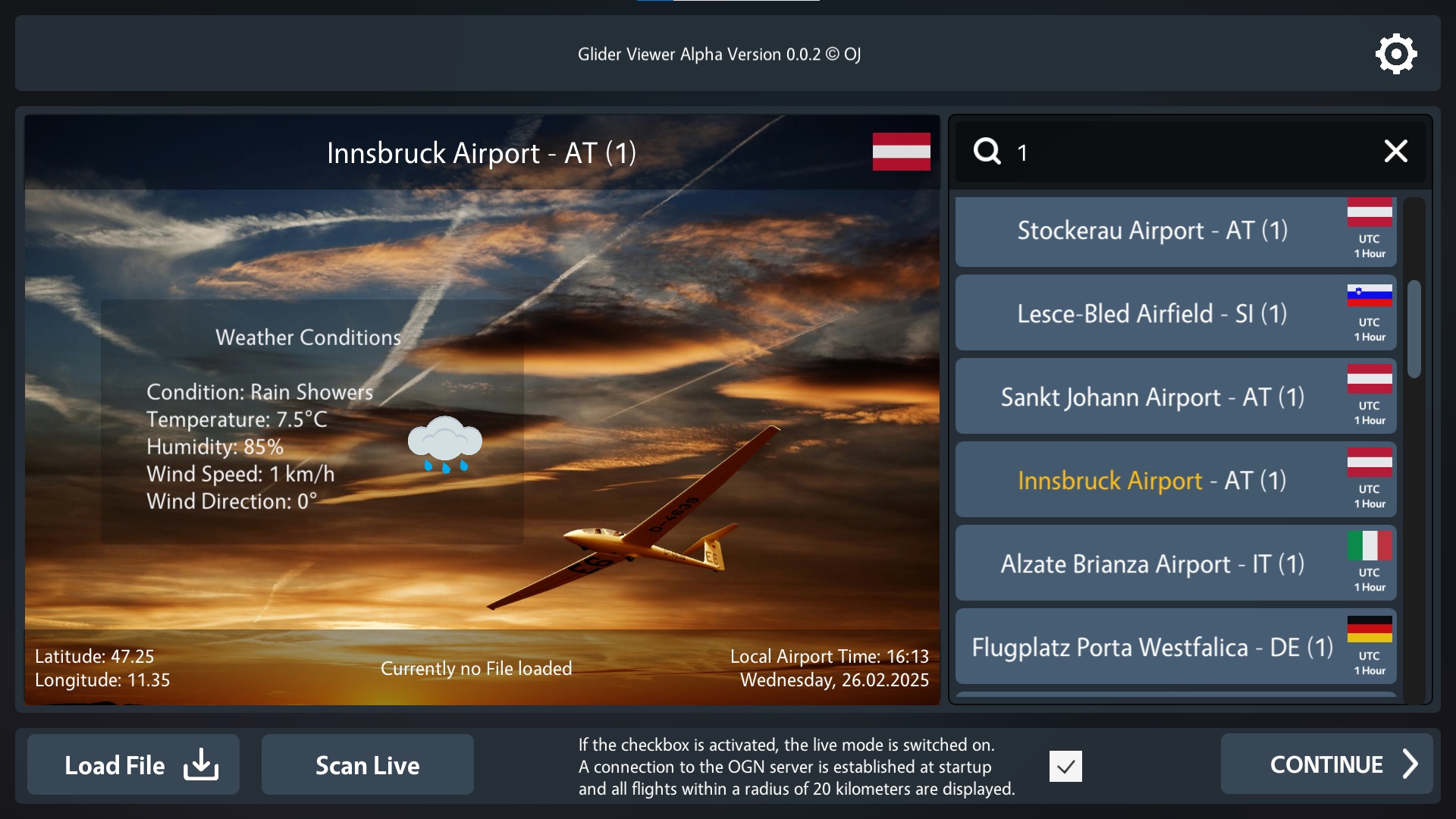
Task: Click the Slovenian flag on Lesce-Bled entry
Action: [x=1370, y=295]
